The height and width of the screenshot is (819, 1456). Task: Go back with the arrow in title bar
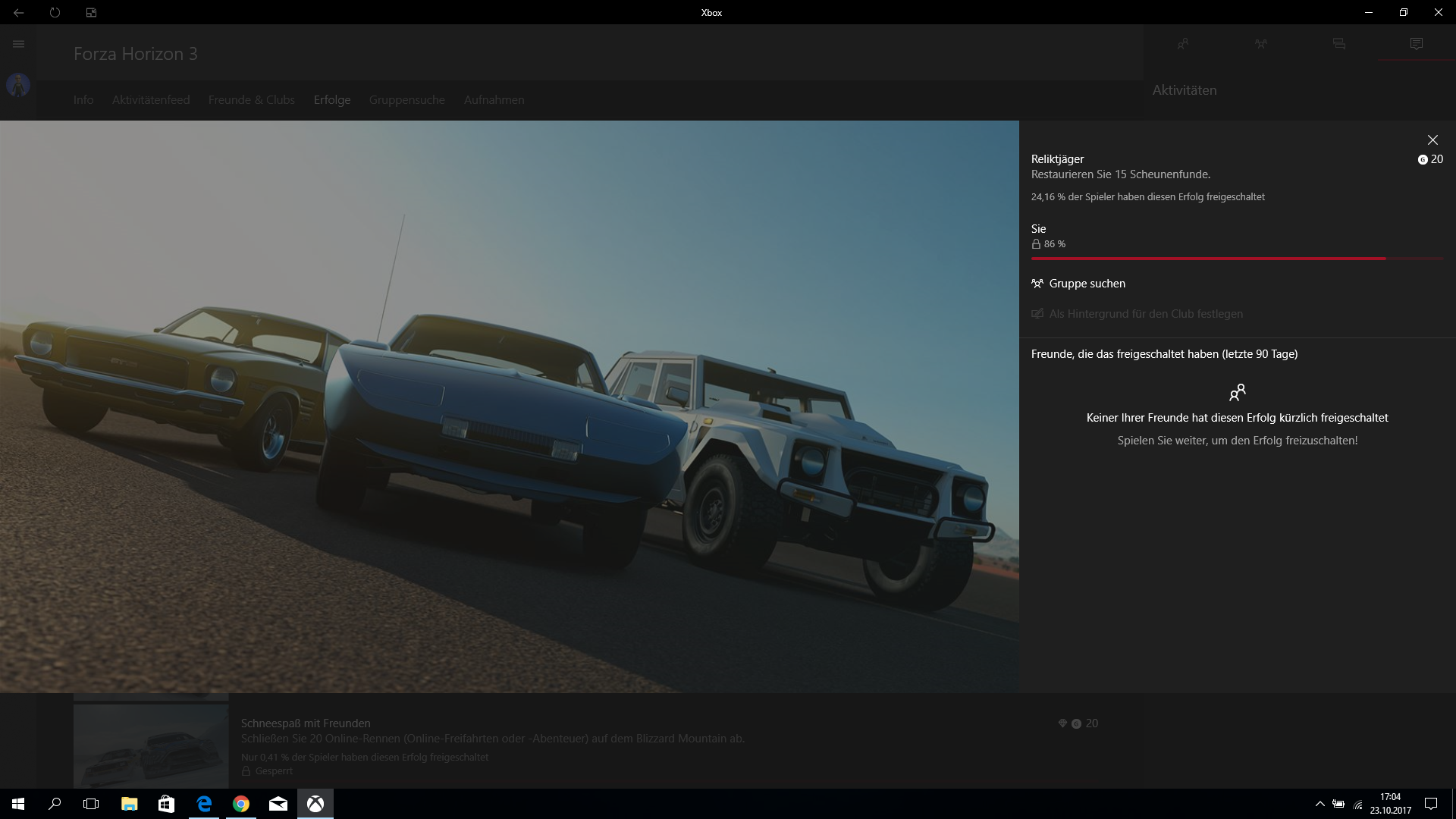18,12
